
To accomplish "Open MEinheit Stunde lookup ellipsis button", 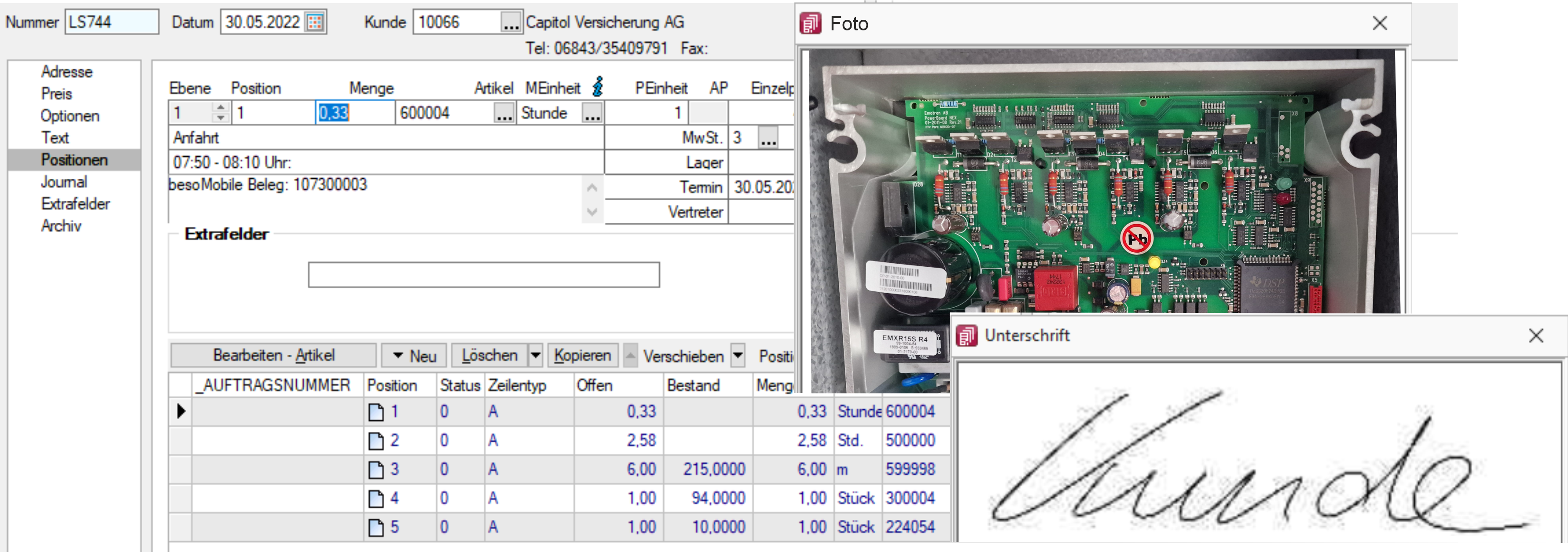I will point(591,113).
